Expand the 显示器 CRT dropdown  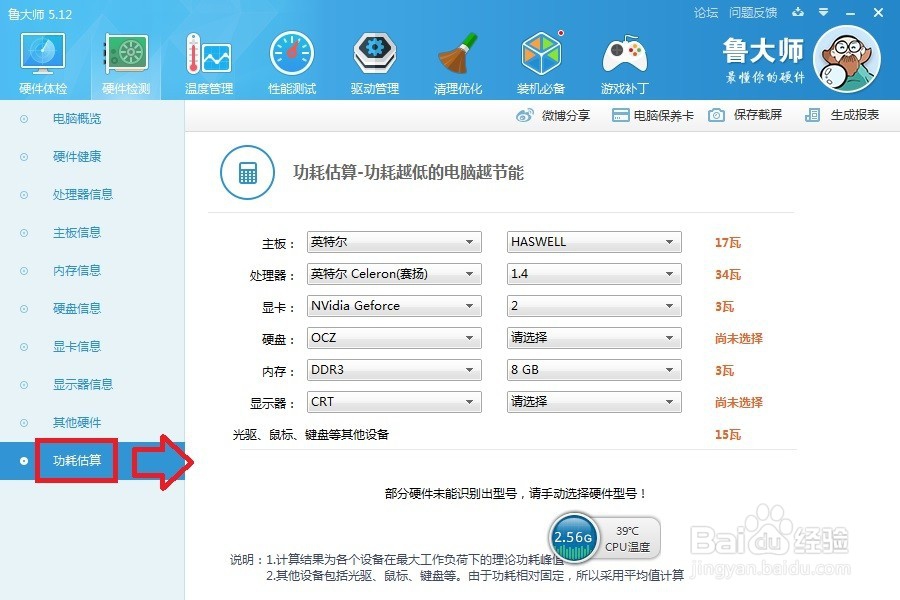(x=394, y=402)
